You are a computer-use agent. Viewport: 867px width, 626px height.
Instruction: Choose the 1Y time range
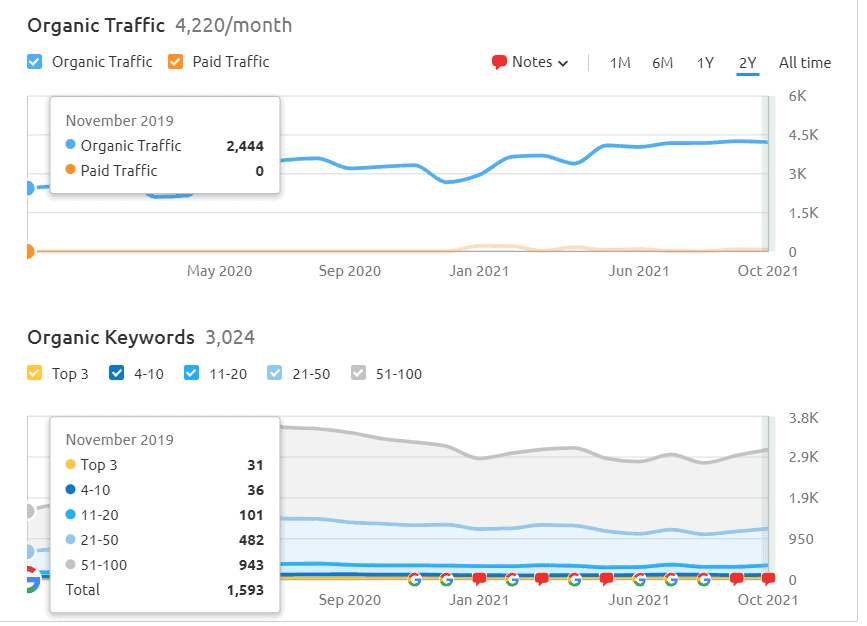coord(705,62)
